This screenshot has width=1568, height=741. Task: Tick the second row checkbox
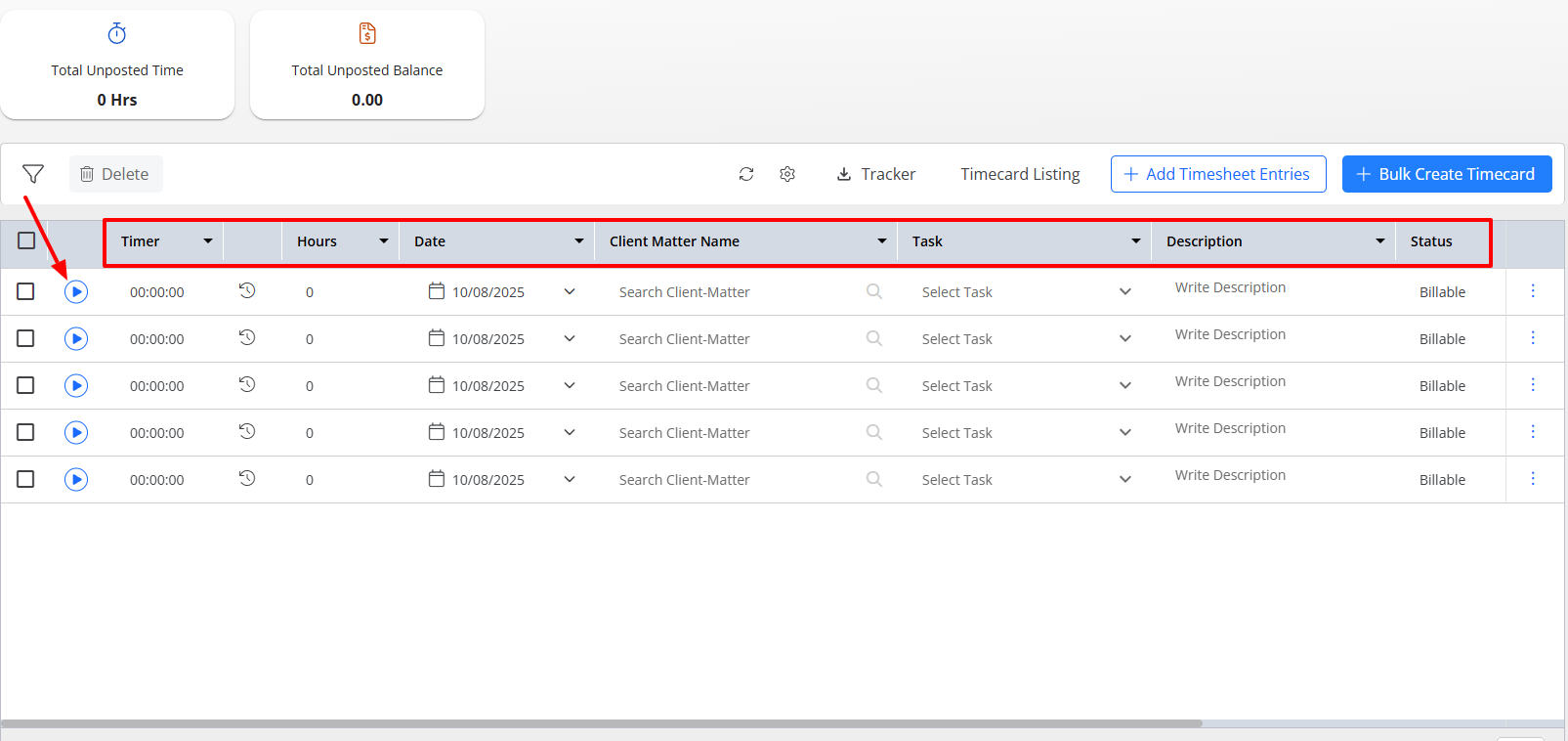click(25, 338)
